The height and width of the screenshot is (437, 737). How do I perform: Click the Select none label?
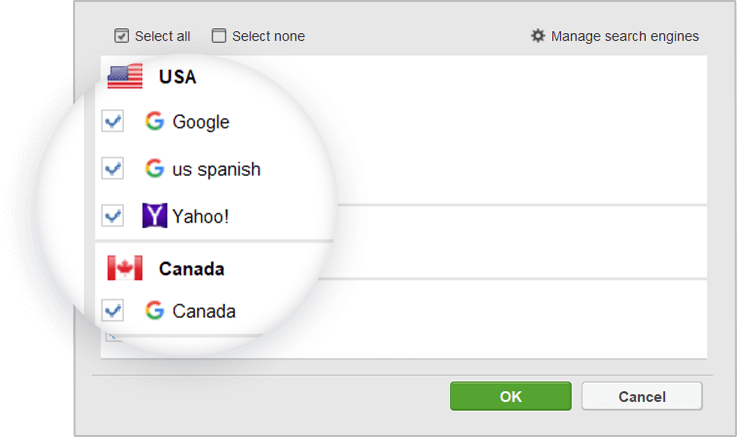[268, 36]
